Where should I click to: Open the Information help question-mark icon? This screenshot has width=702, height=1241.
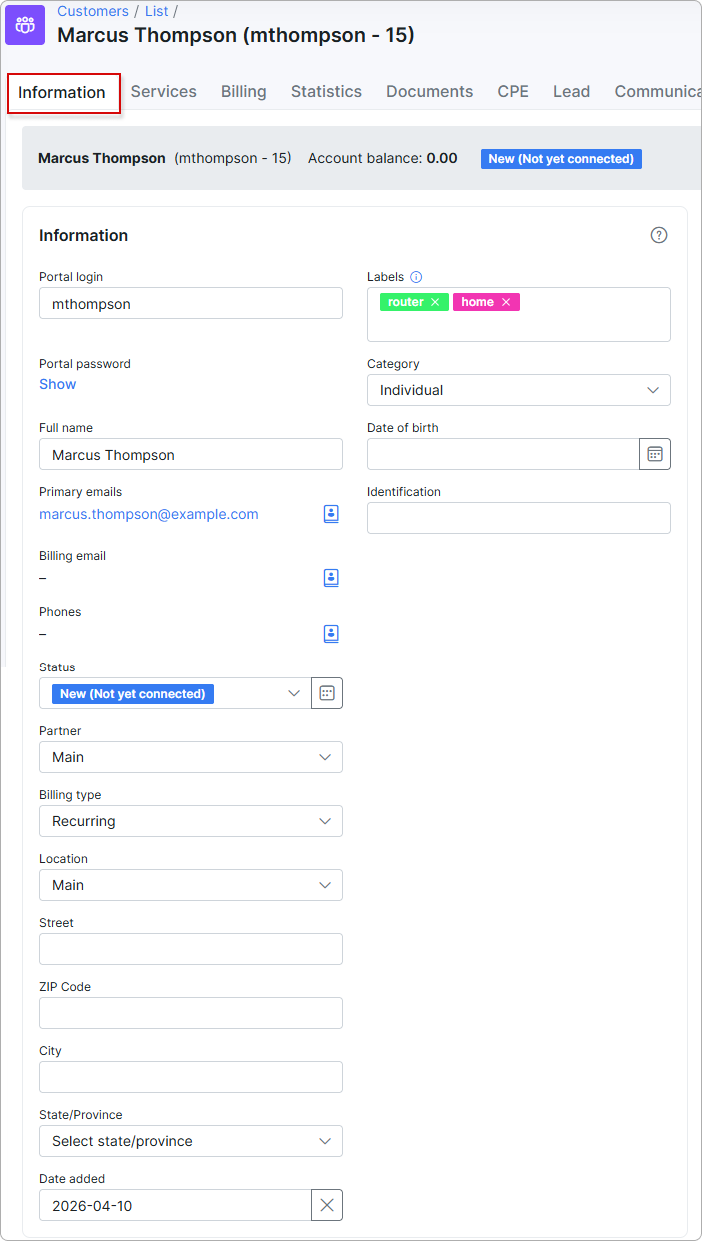[x=658, y=235]
